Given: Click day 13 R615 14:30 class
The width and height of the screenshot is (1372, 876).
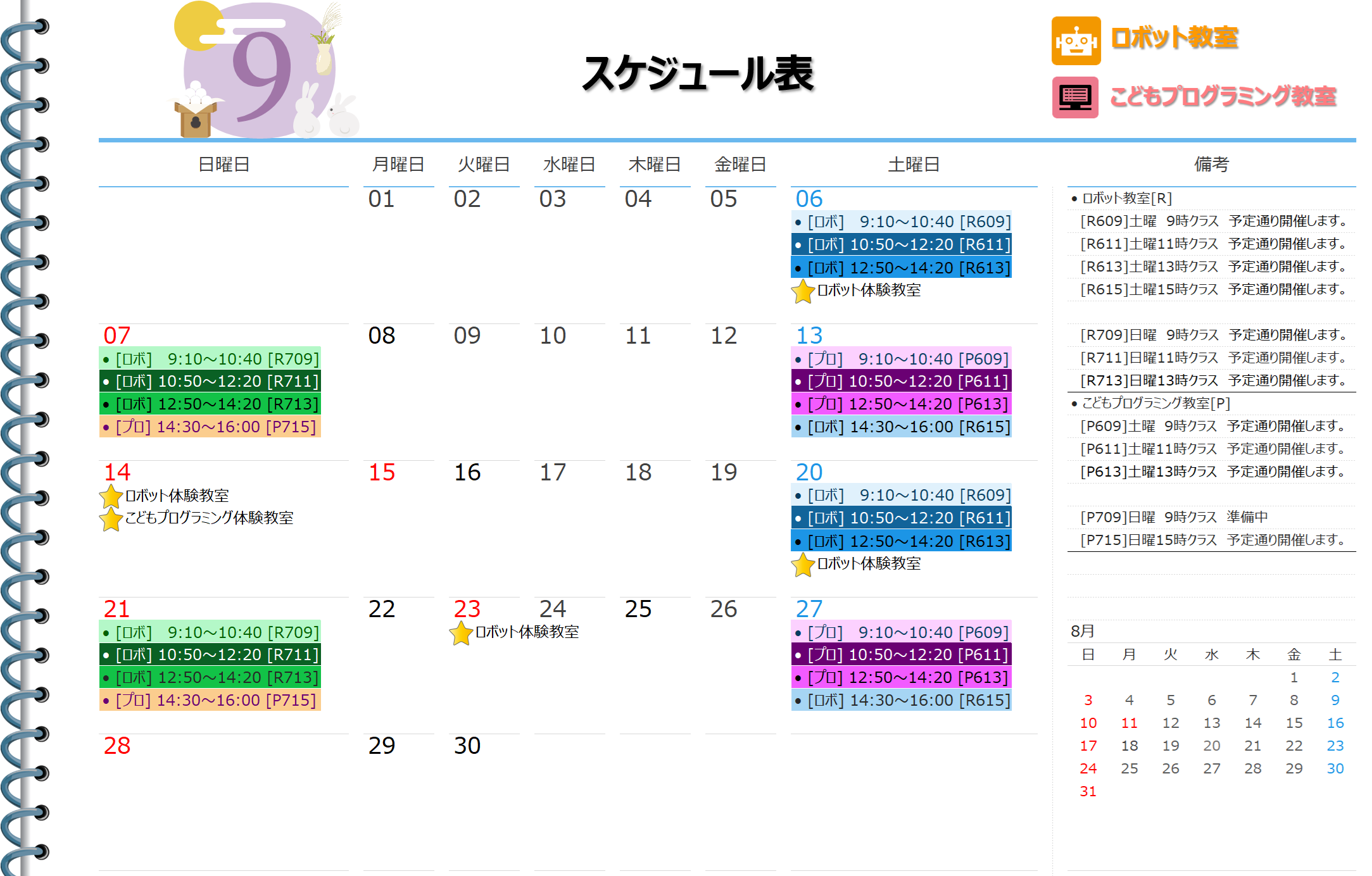Looking at the screenshot, I should tap(902, 427).
